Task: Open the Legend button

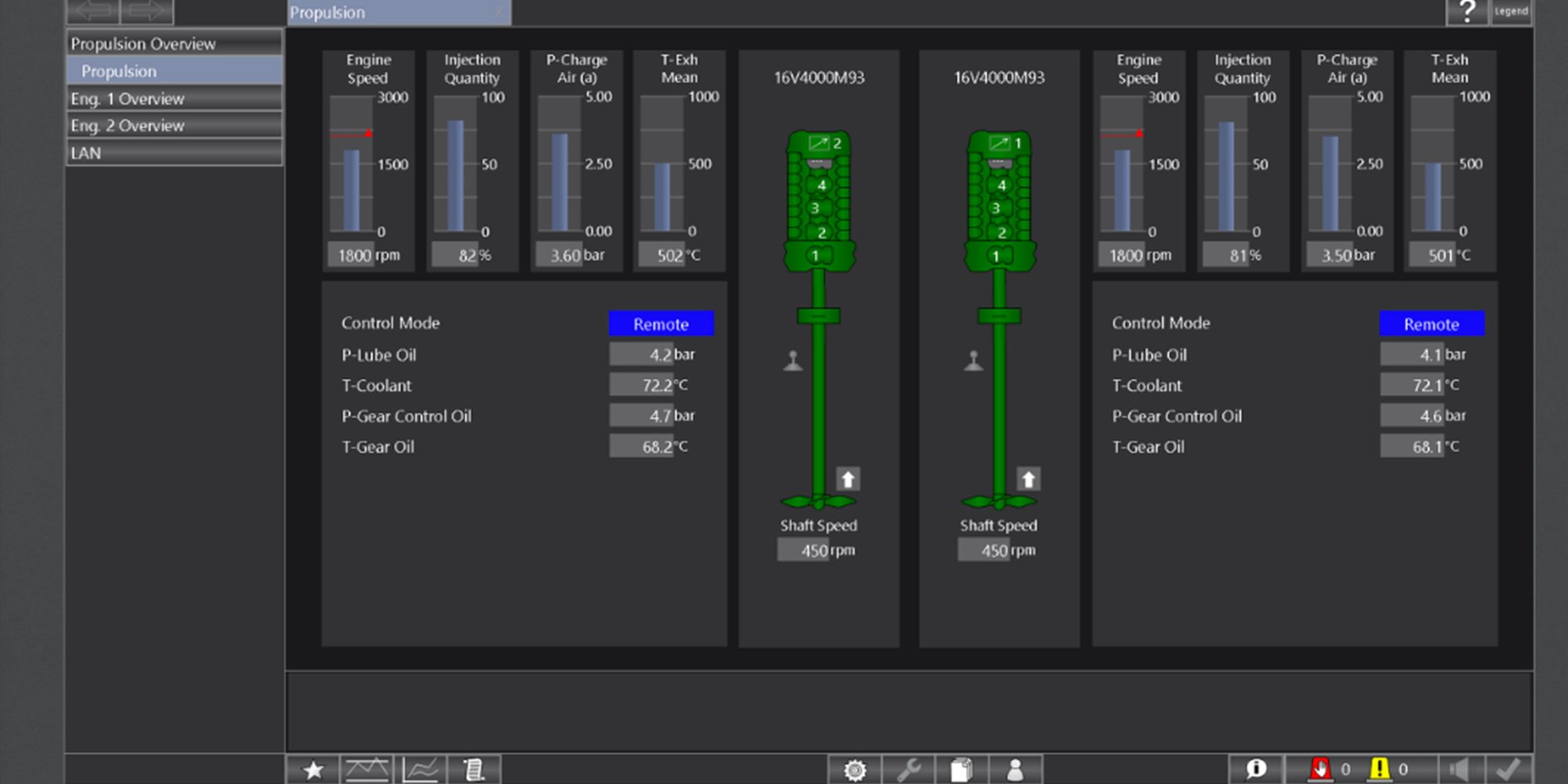Action: point(1511,12)
